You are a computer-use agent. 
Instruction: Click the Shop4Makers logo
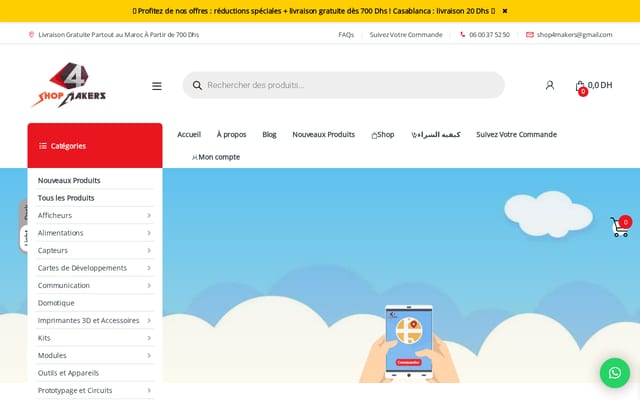coord(69,85)
